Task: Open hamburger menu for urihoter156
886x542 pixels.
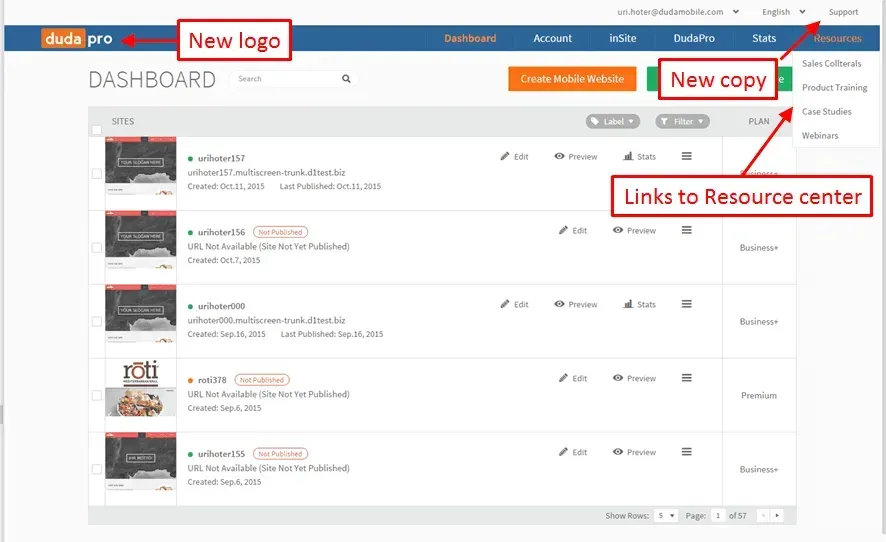Action: click(x=687, y=230)
